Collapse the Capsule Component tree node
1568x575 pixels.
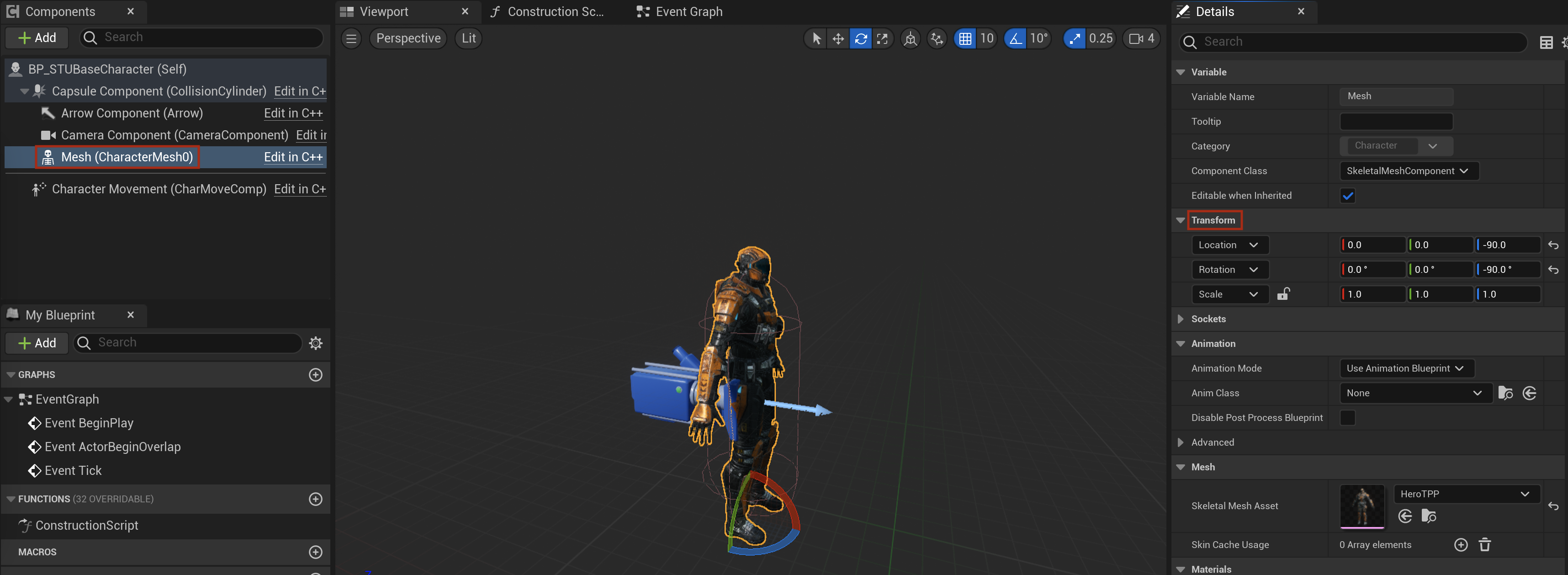click(24, 91)
